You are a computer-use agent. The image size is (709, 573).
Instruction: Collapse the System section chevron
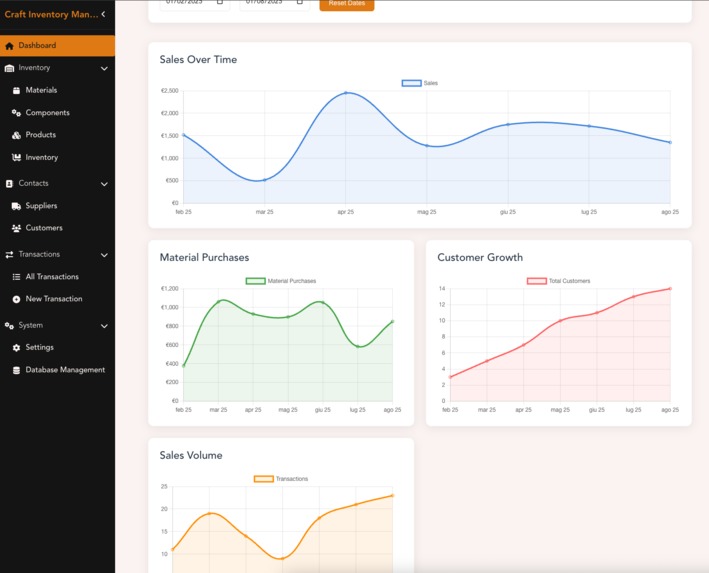(104, 326)
